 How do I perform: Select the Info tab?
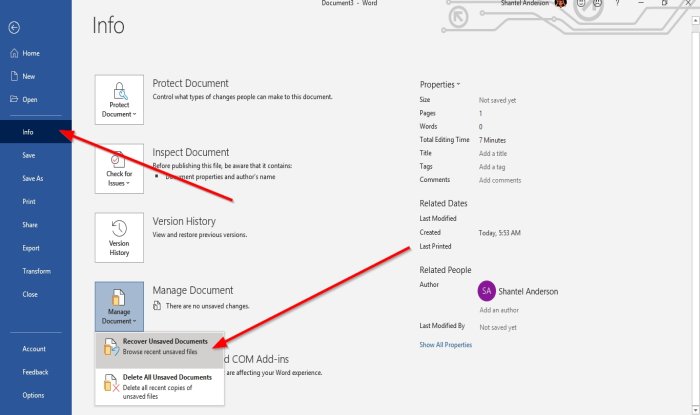pos(36,132)
